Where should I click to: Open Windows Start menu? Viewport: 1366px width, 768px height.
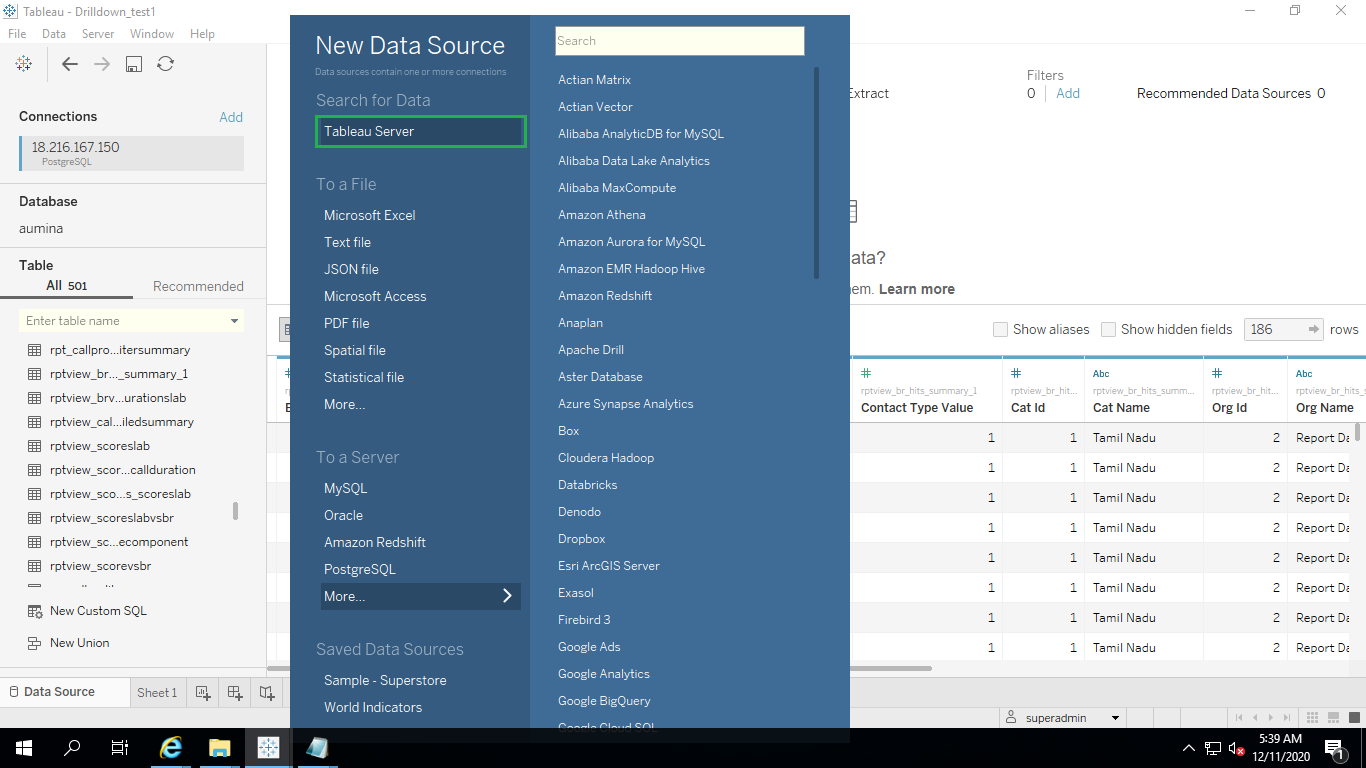[23, 747]
